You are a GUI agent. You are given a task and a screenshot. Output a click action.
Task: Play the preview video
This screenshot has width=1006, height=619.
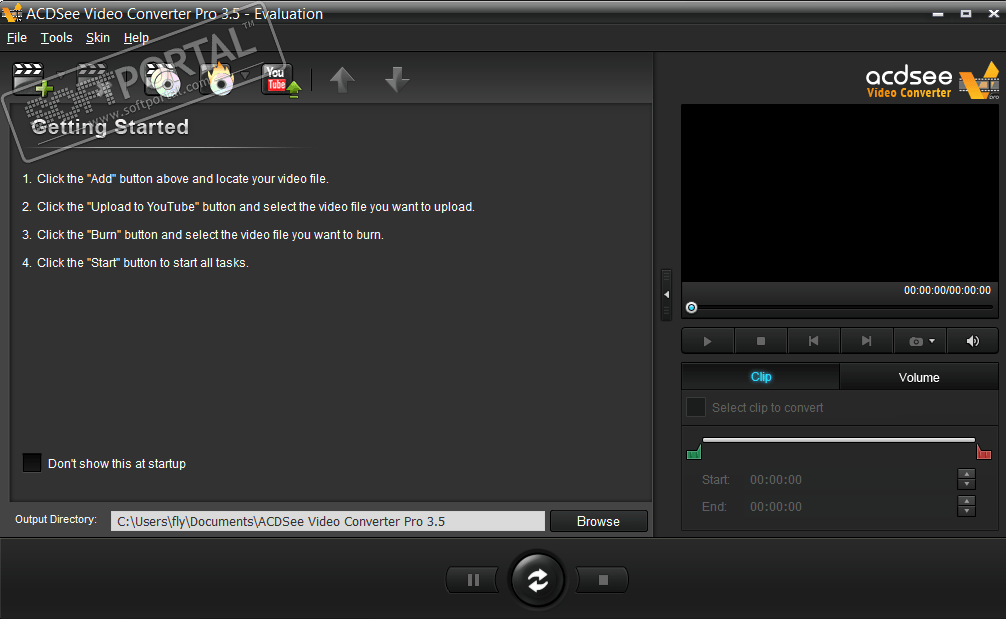pos(708,341)
